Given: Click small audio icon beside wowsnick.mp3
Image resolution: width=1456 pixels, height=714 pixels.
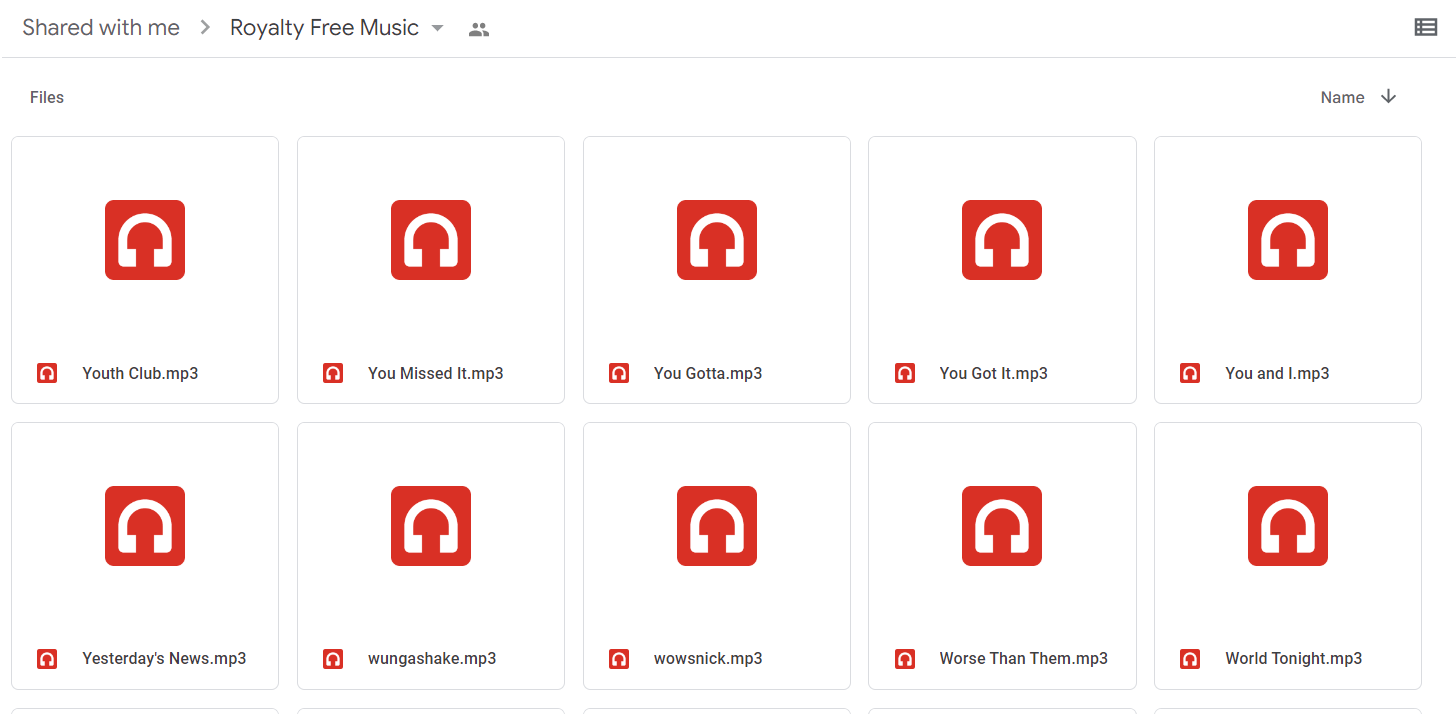Looking at the screenshot, I should (x=619, y=659).
